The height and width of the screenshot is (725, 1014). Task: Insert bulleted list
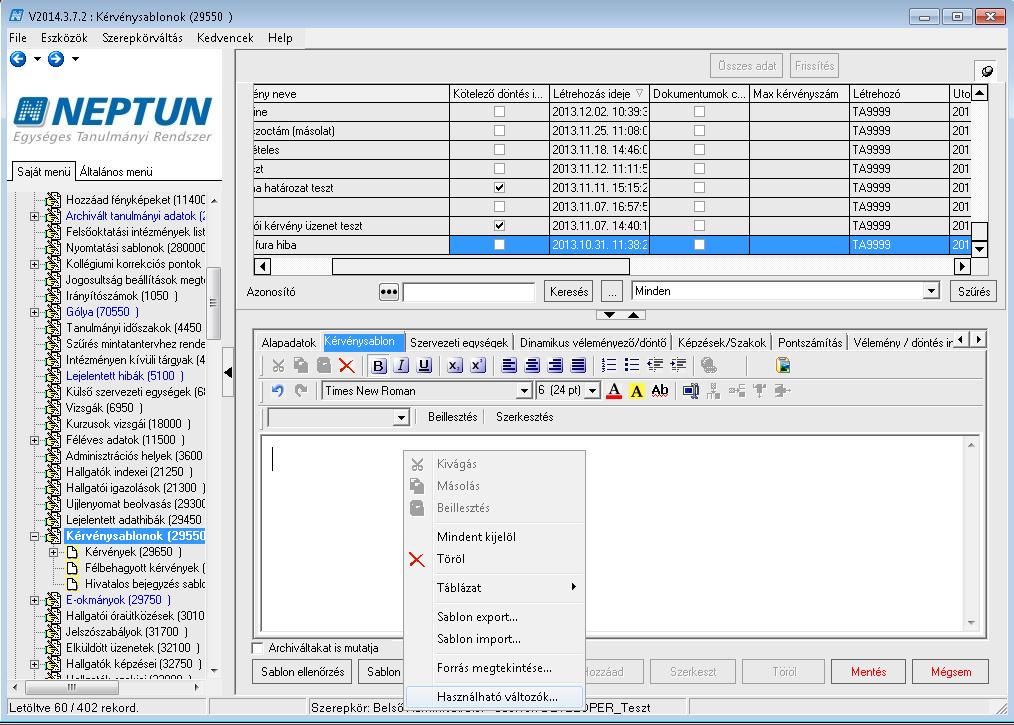click(632, 365)
